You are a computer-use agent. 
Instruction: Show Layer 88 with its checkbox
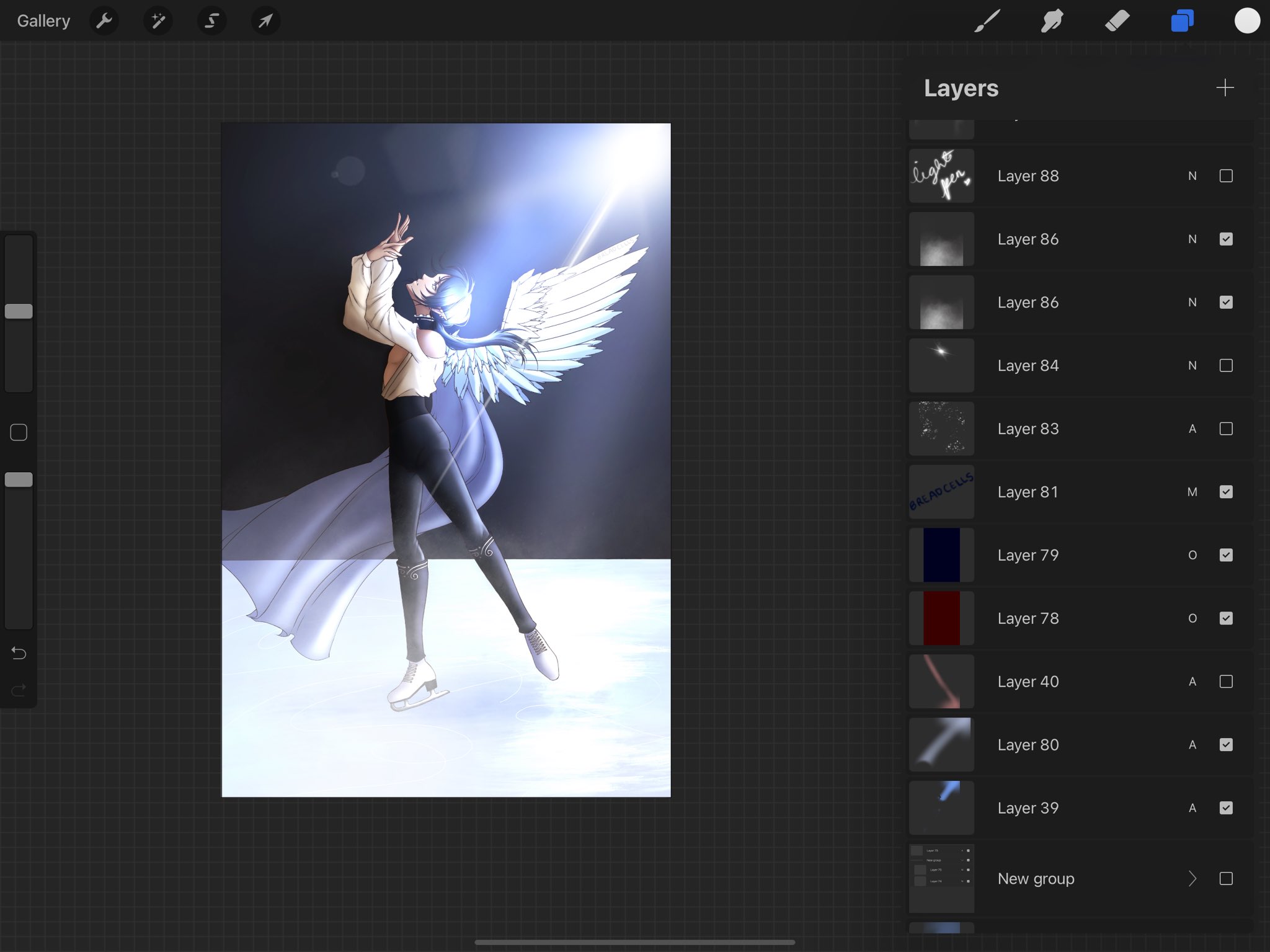[x=1226, y=176]
